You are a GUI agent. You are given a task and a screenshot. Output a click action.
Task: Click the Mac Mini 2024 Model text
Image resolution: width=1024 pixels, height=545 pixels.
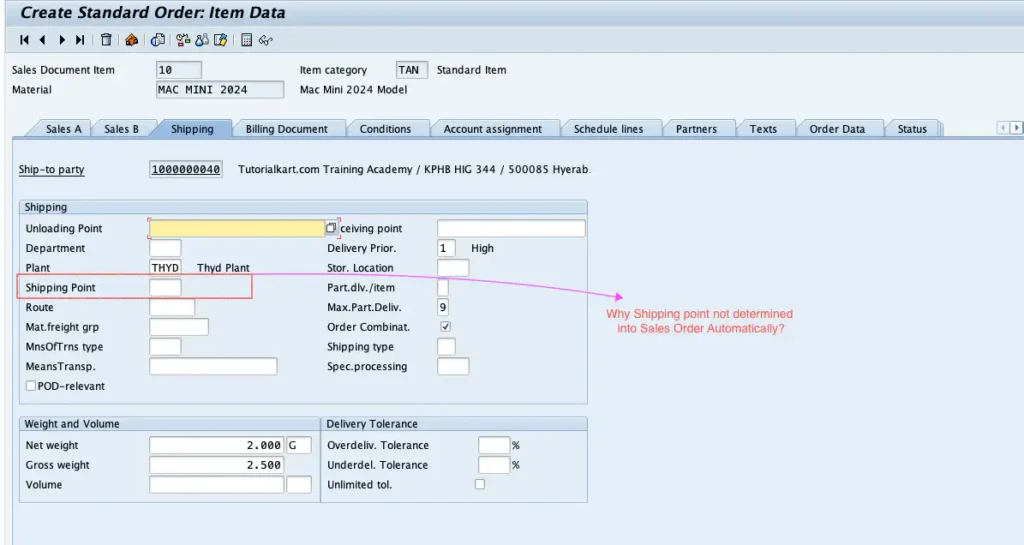coord(353,89)
